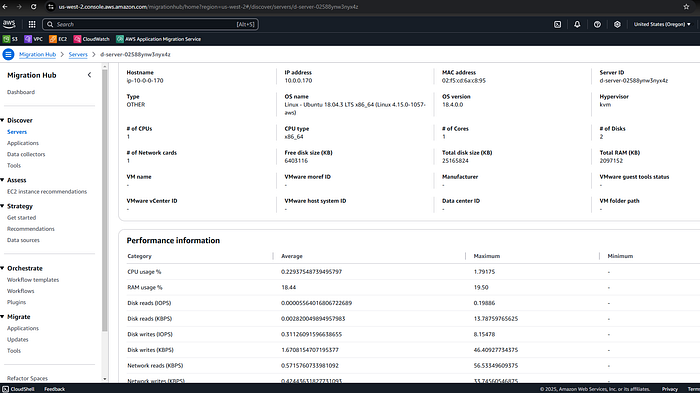Viewport: 700px width, 393px height.
Task: Open Recommendations under Strategy
Action: tap(31, 229)
